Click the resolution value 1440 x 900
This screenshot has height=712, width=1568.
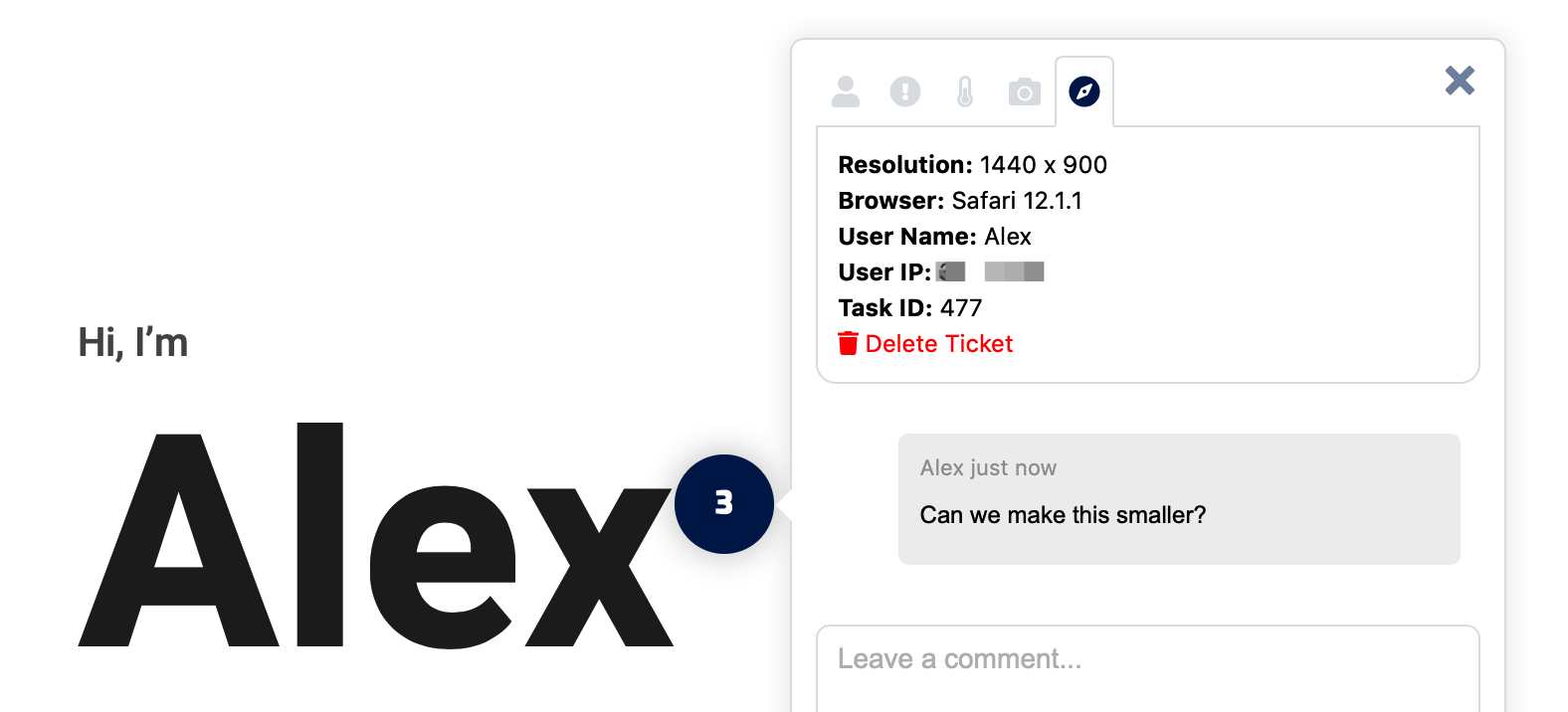point(1043,165)
